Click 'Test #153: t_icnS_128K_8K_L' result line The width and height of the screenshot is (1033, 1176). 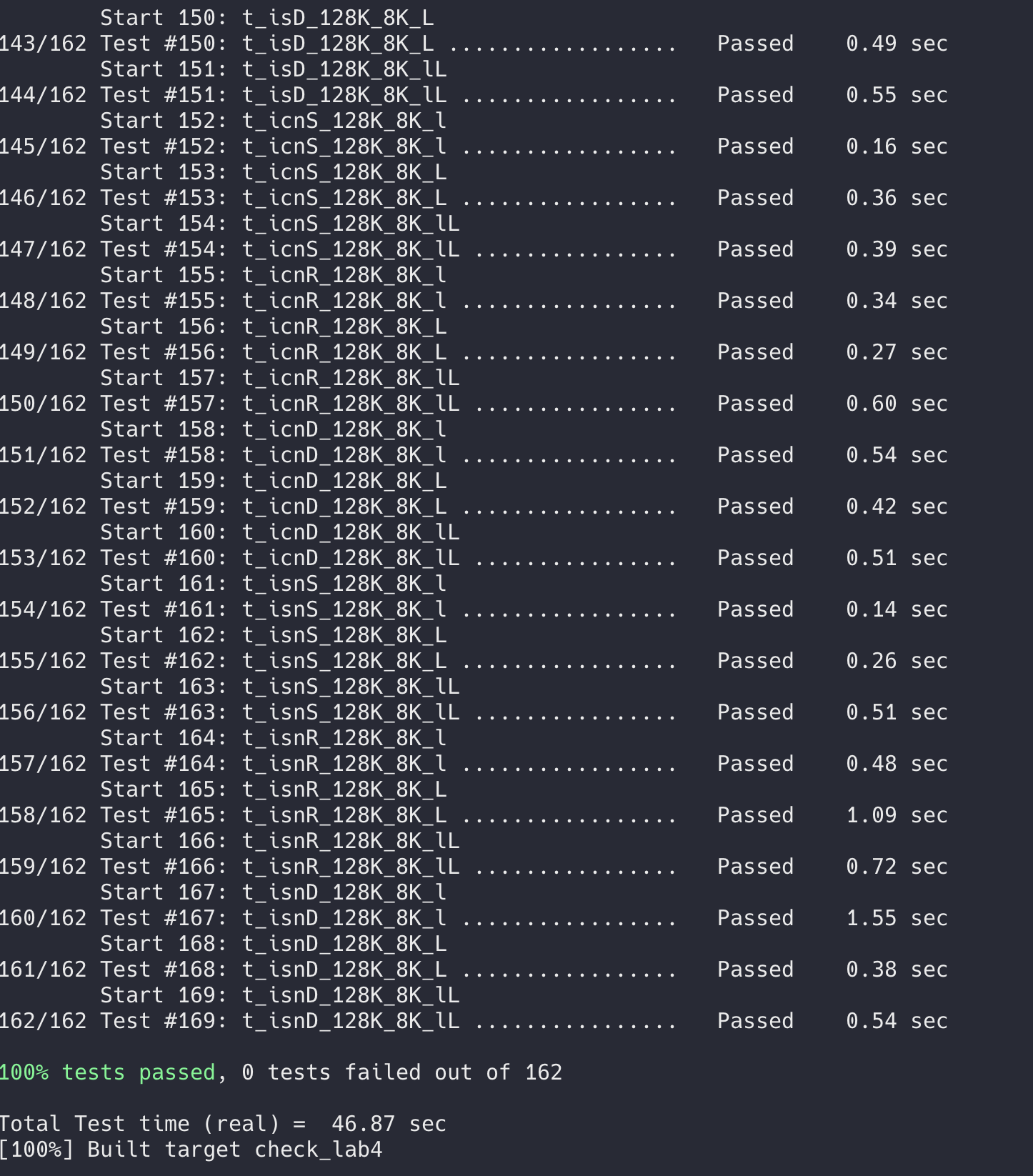click(x=474, y=198)
